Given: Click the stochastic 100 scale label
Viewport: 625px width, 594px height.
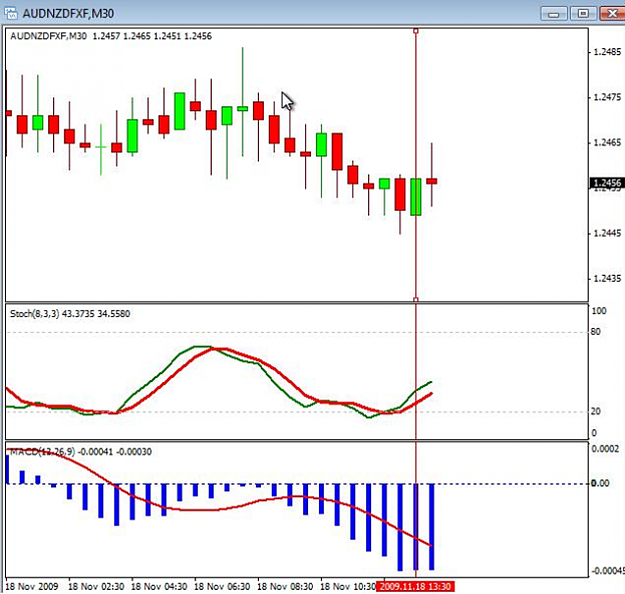Looking at the screenshot, I should pyautogui.click(x=599, y=311).
